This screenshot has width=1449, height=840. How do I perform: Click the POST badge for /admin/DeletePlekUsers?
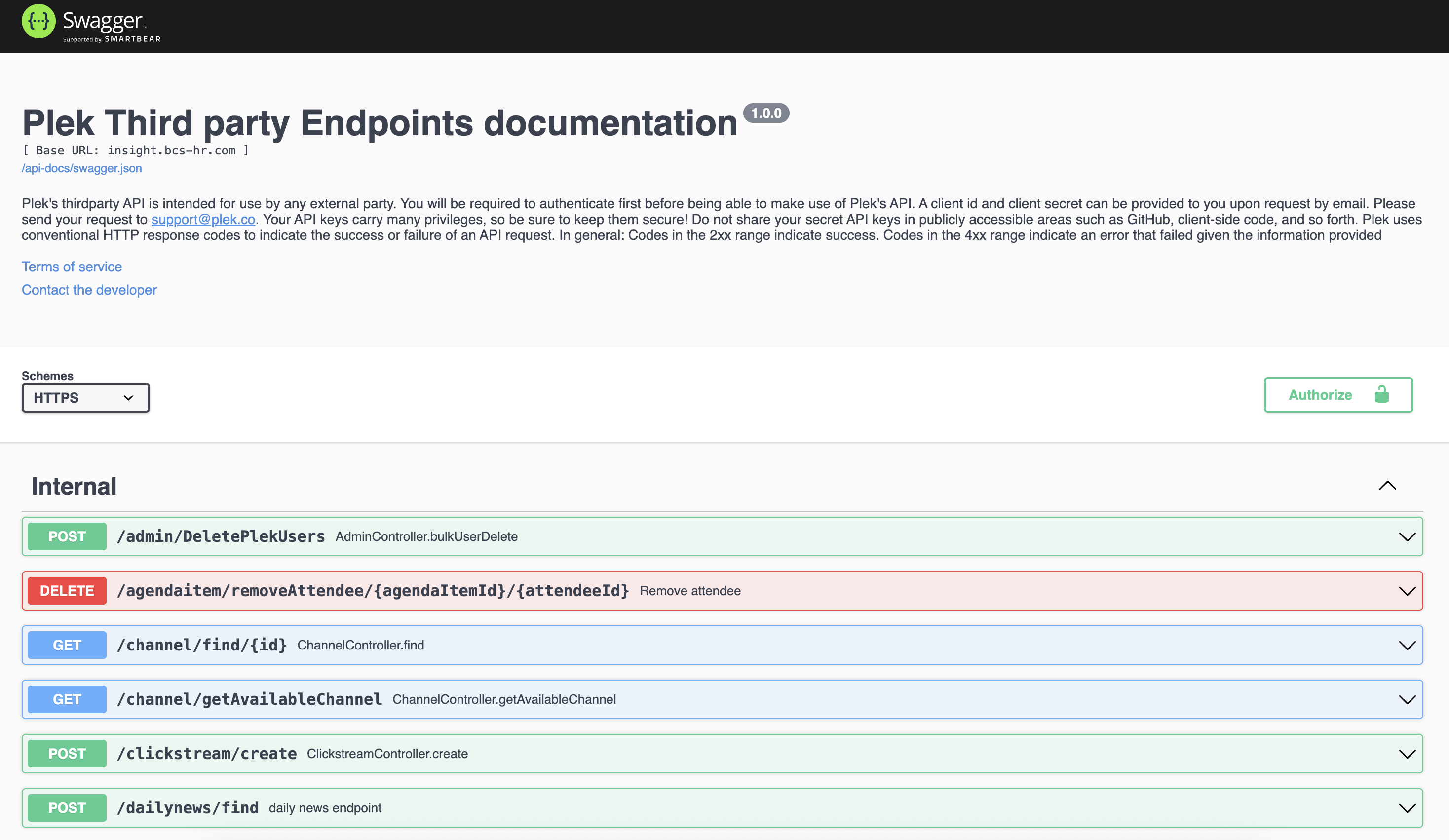[67, 536]
